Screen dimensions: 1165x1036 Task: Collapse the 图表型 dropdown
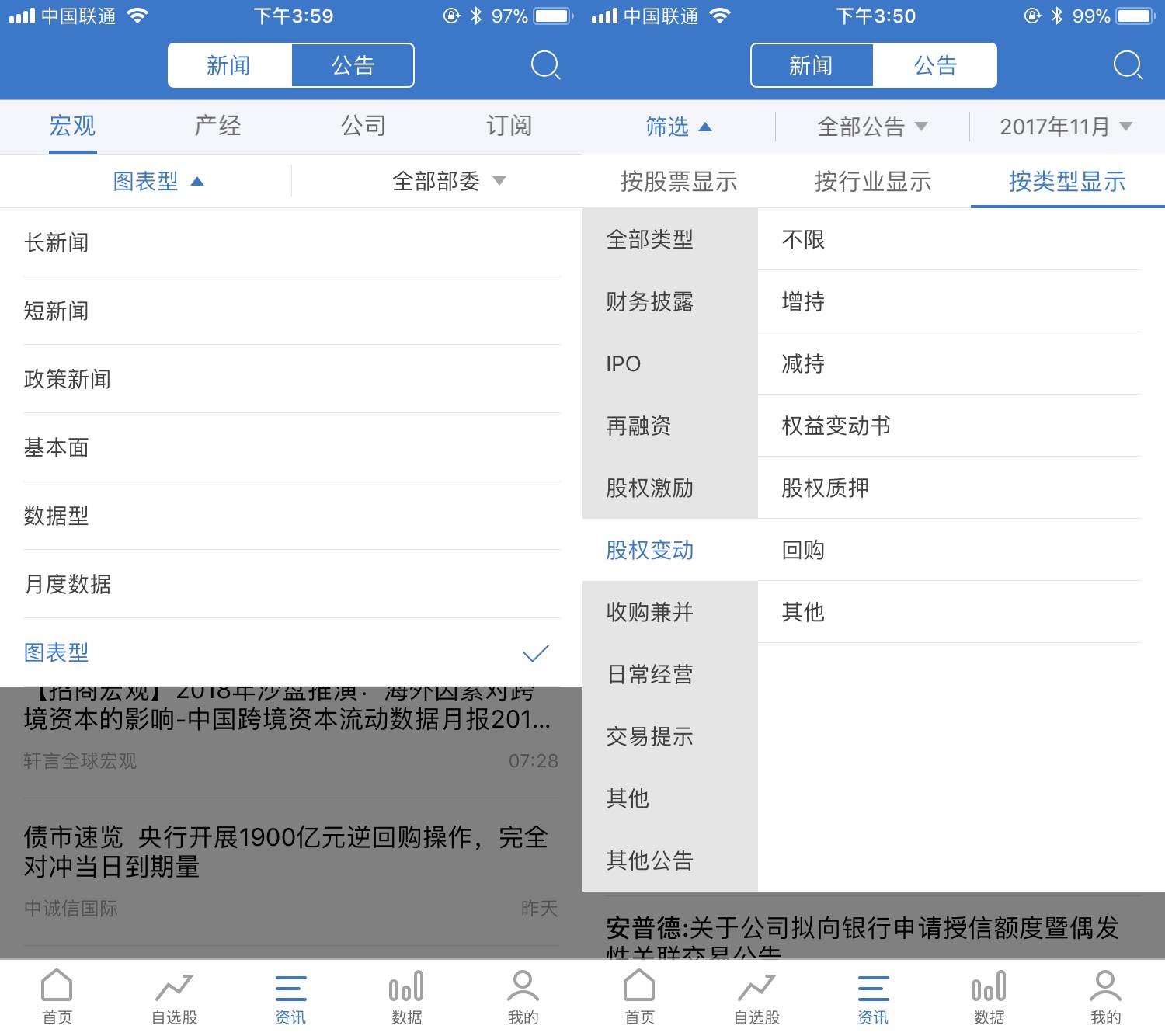[x=158, y=181]
